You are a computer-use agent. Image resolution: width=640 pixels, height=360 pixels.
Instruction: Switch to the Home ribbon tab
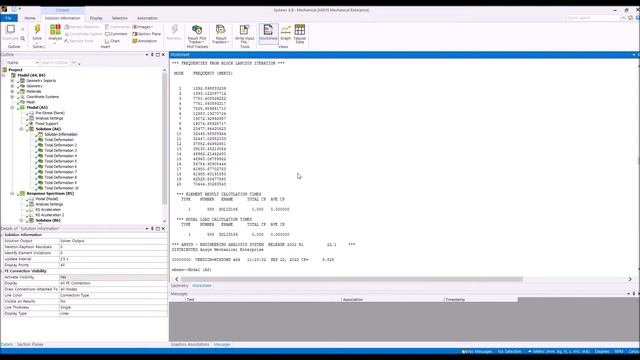pyautogui.click(x=30, y=18)
